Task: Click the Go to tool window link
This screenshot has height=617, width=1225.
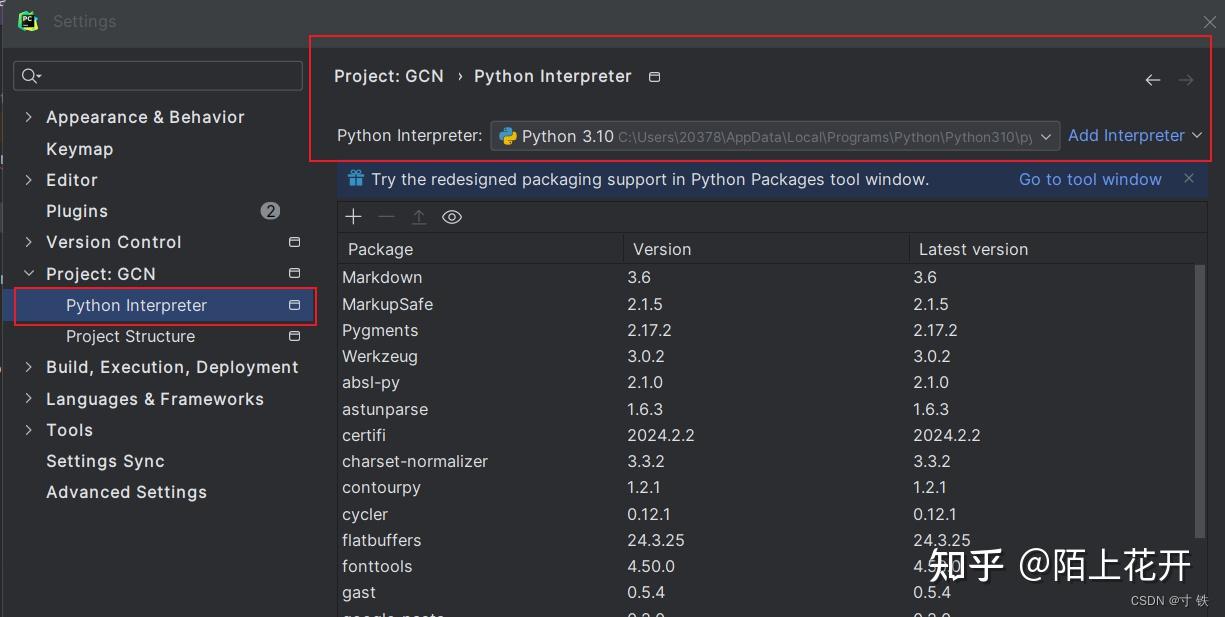Action: (x=1089, y=179)
